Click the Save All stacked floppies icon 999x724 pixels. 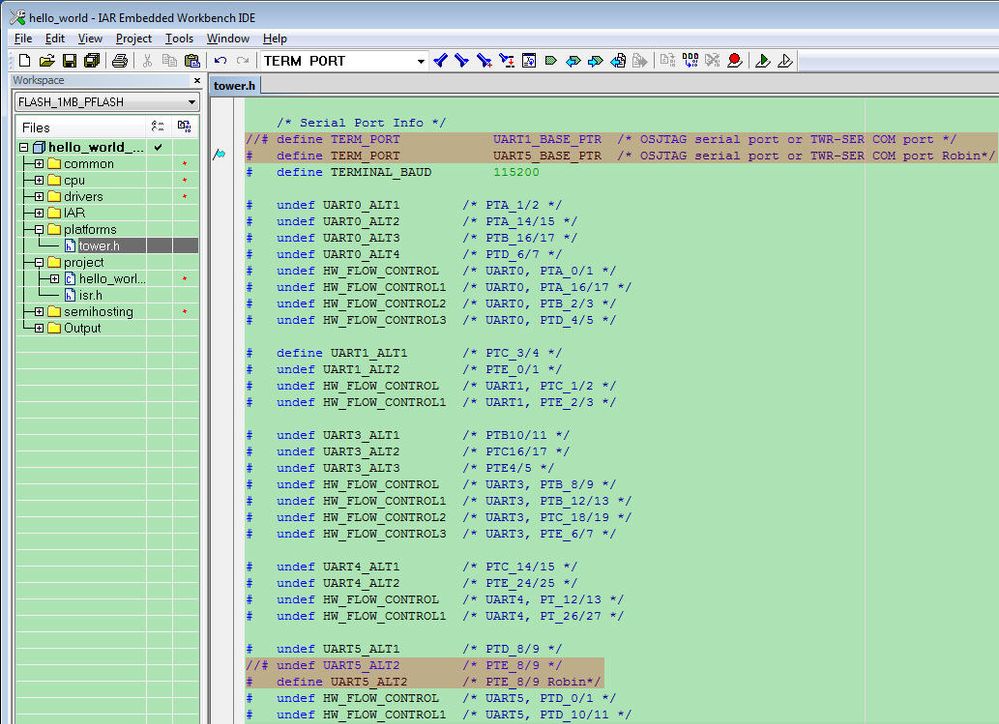pyautogui.click(x=92, y=61)
